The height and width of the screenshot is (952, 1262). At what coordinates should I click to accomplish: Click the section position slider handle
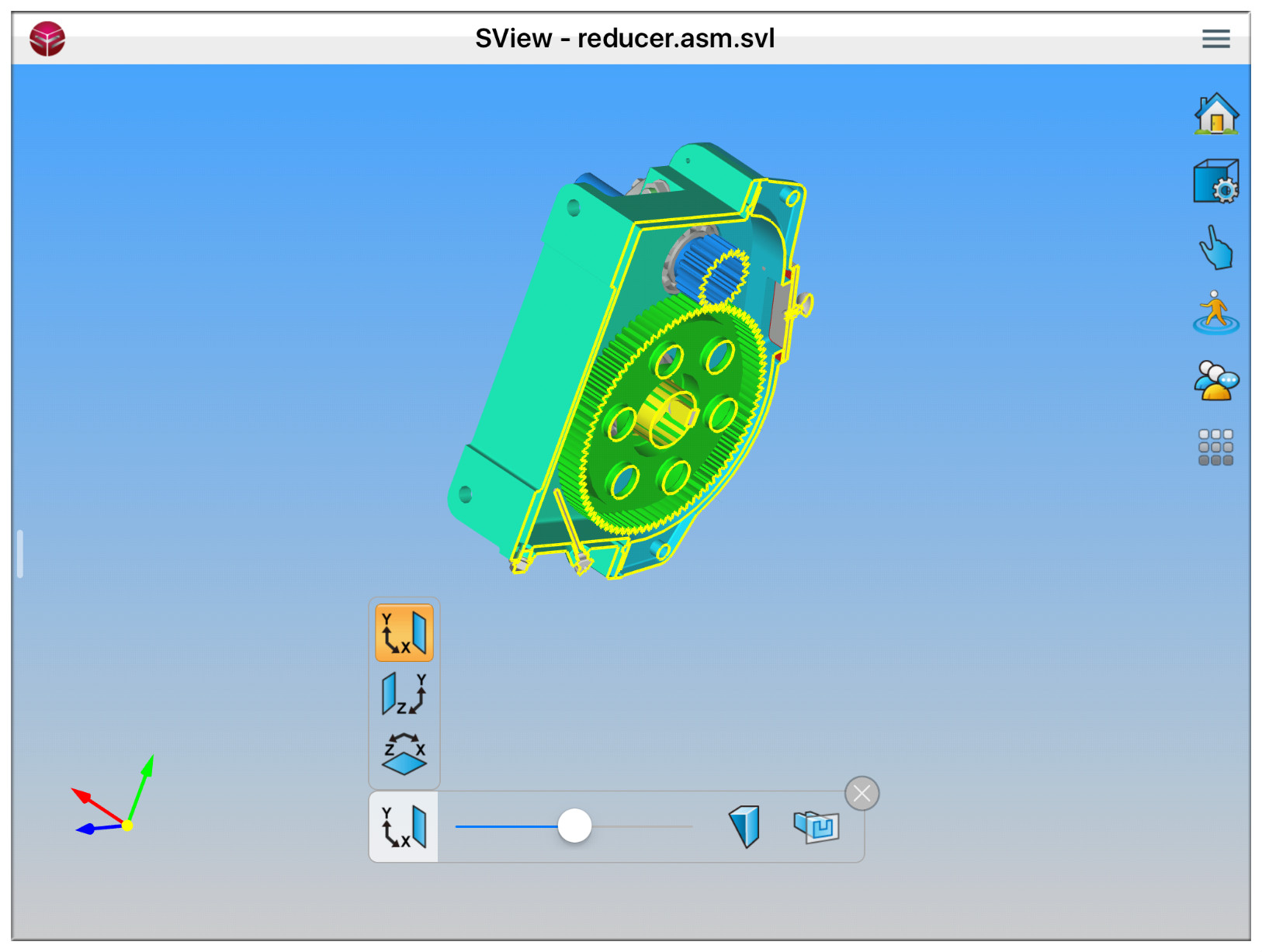click(574, 826)
